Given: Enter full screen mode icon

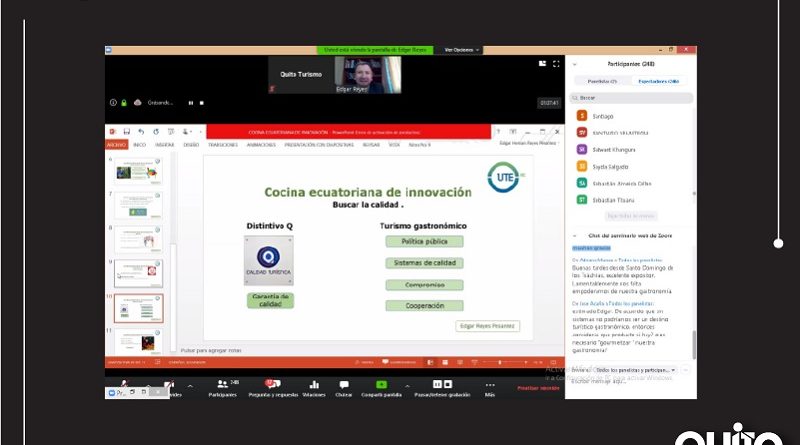Looking at the screenshot, I should [556, 64].
